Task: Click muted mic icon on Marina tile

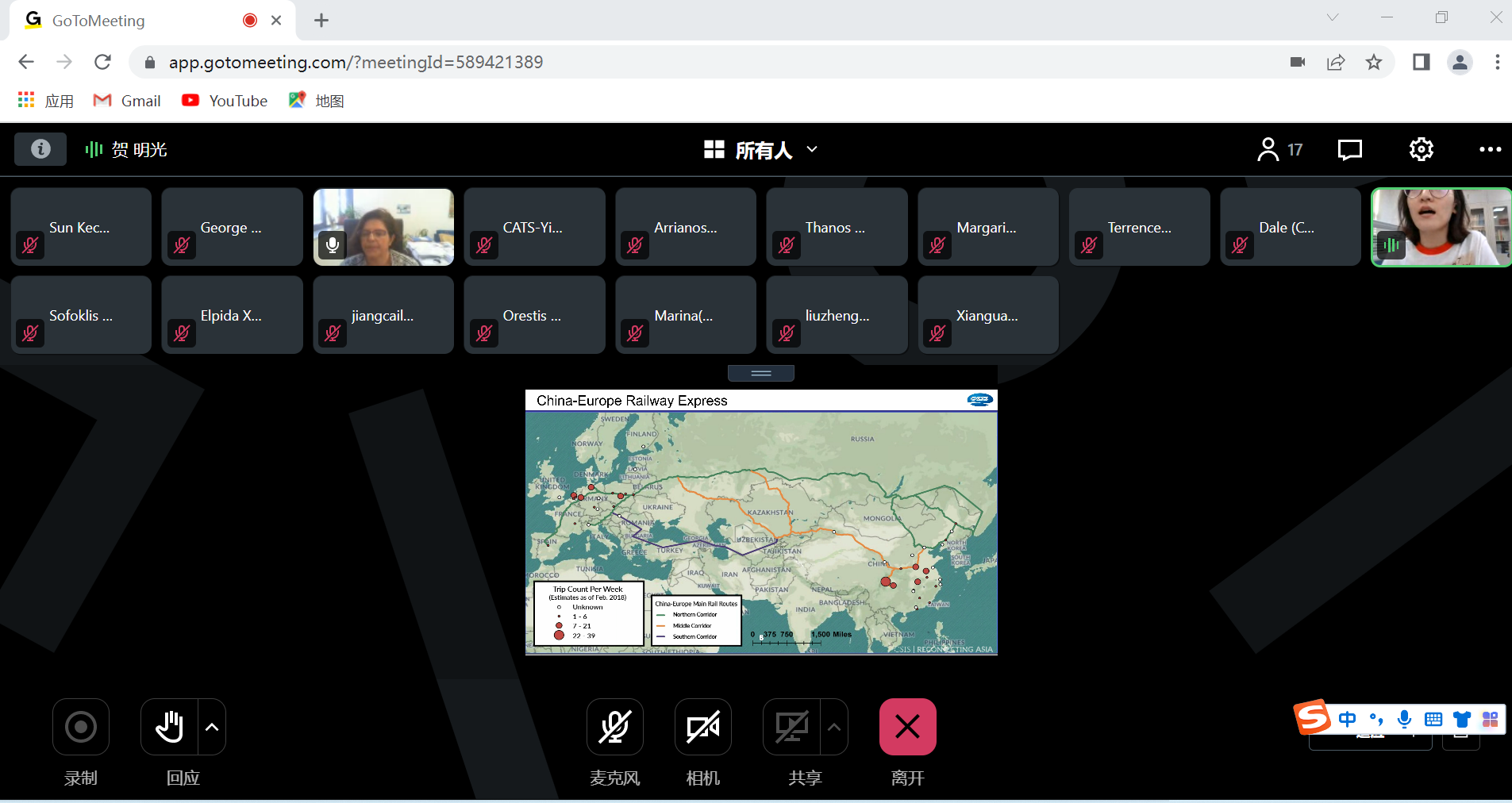Action: pos(635,333)
